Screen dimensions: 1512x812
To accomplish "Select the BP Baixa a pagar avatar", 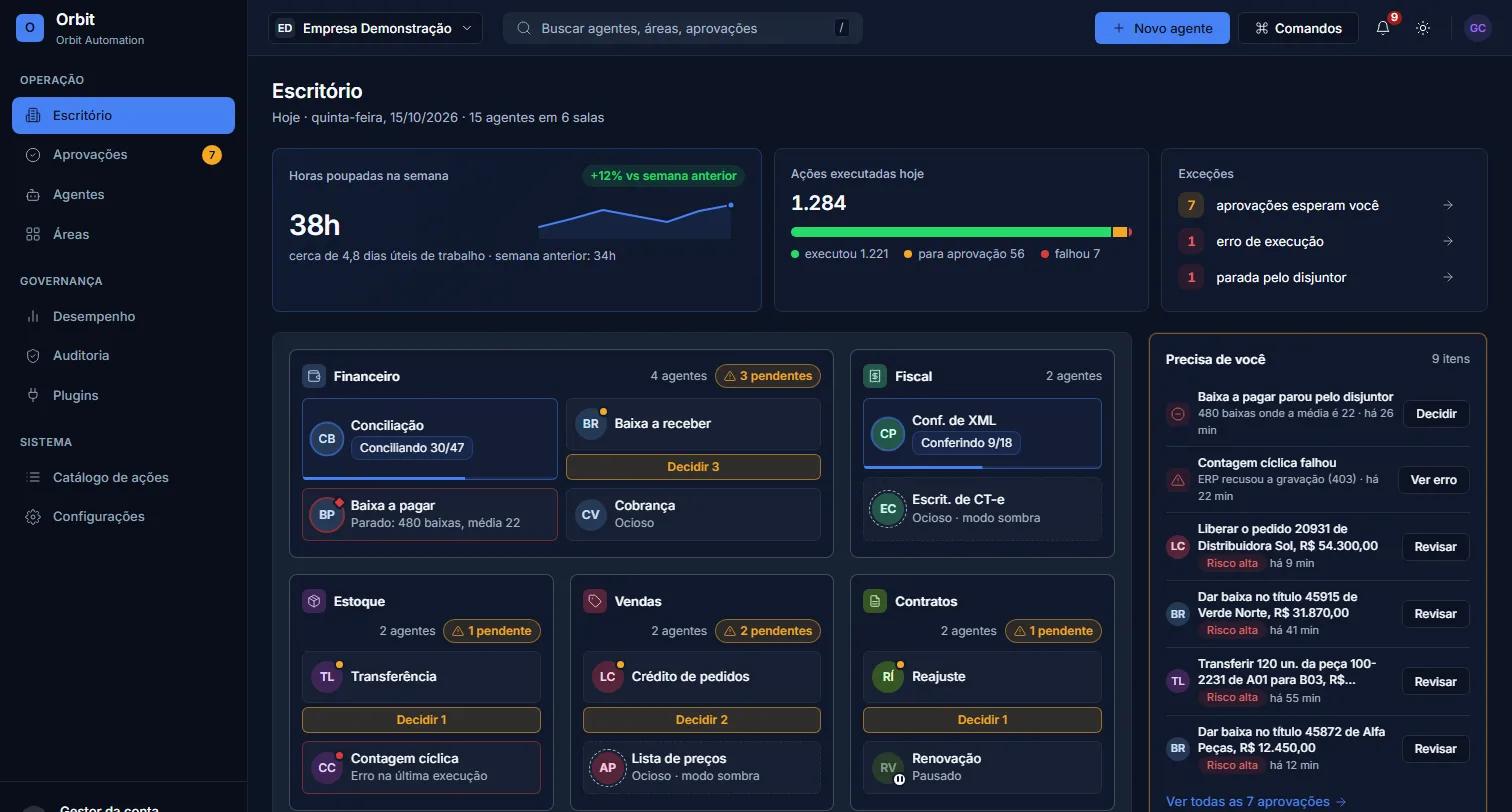I will pos(327,514).
